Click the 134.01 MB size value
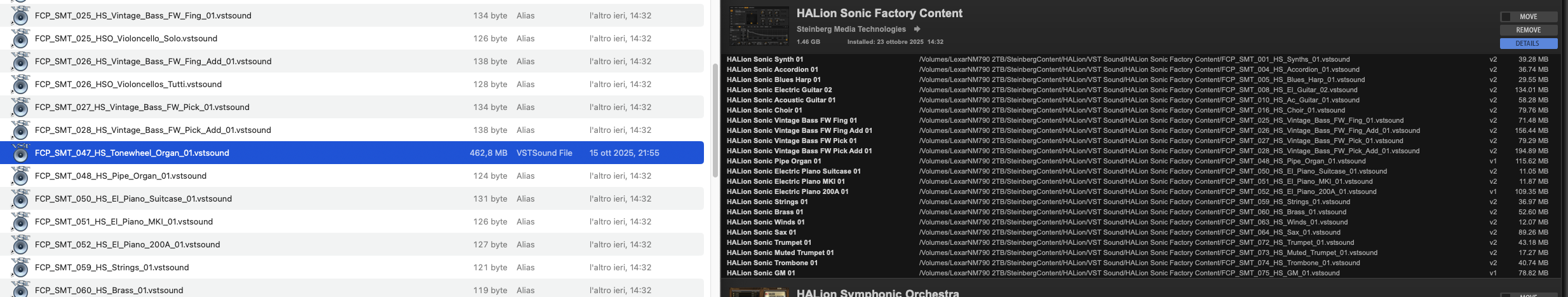The height and width of the screenshot is (297, 1568). point(1531,90)
